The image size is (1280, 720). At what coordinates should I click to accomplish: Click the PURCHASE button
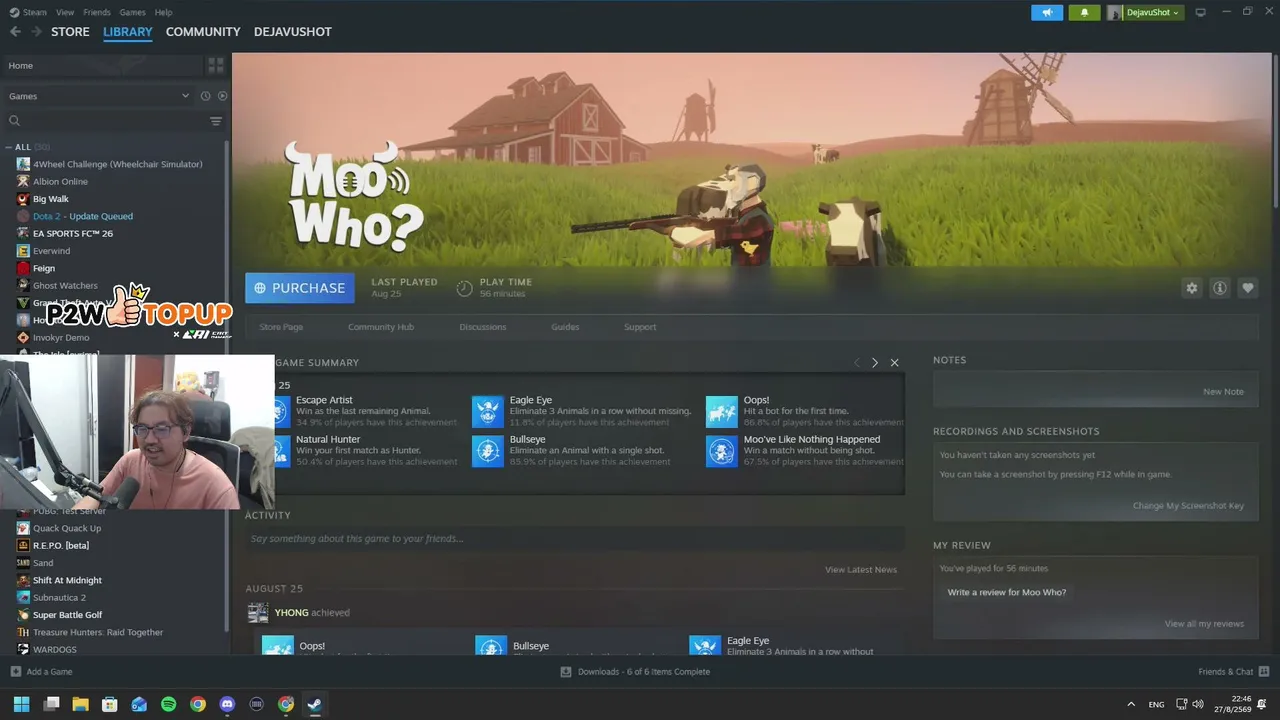tap(300, 288)
